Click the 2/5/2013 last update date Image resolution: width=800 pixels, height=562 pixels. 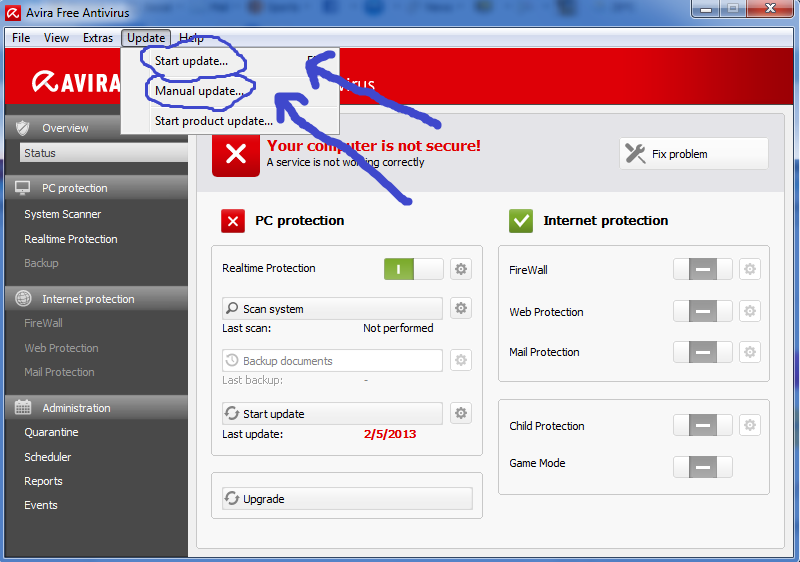pyautogui.click(x=390, y=434)
